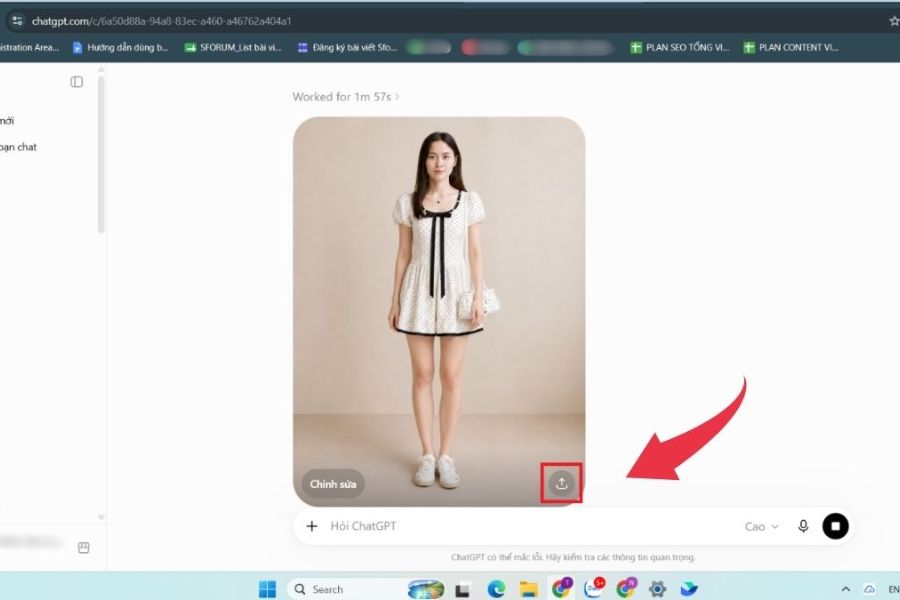Toggle the sidebar collapse icon
The width and height of the screenshot is (900, 600).
(x=76, y=82)
